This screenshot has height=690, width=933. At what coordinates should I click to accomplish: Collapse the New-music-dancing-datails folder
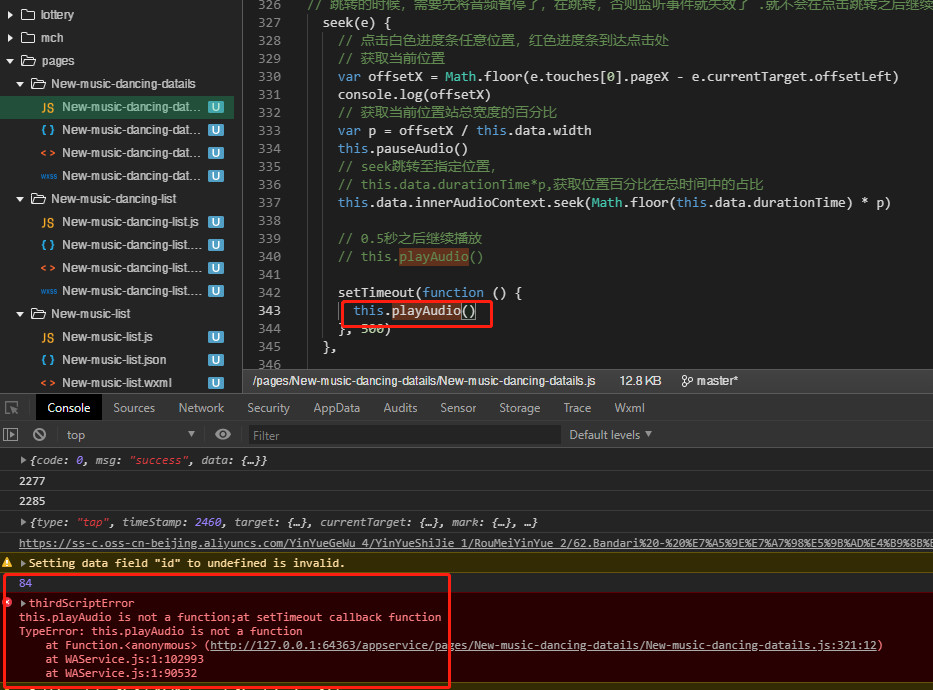[20, 84]
